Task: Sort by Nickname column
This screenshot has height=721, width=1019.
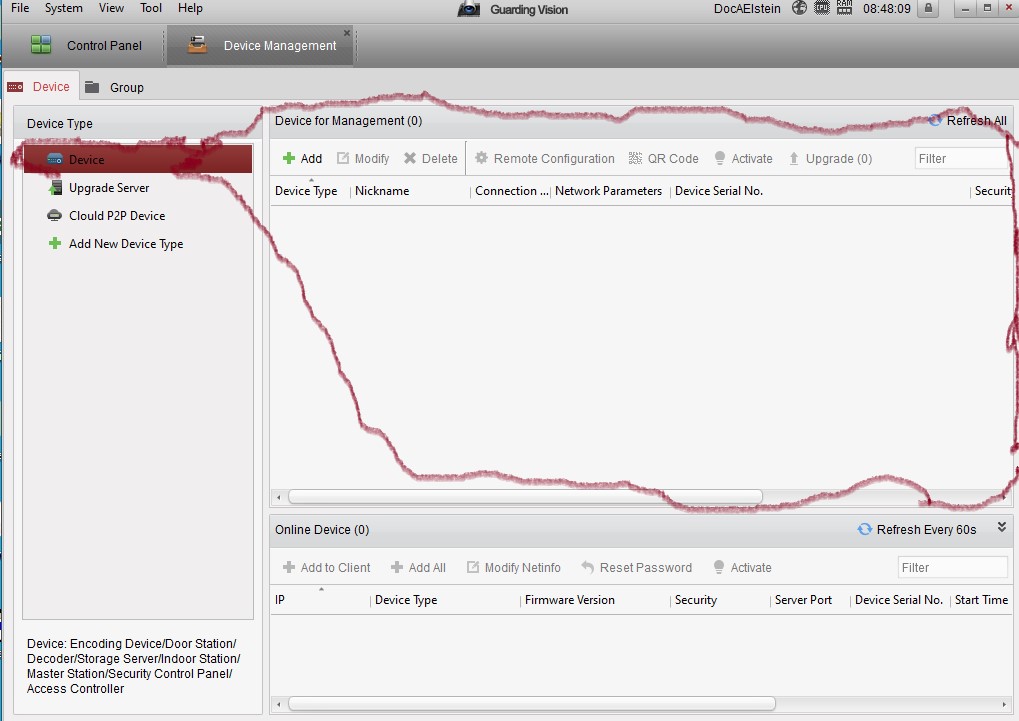Action: (382, 191)
